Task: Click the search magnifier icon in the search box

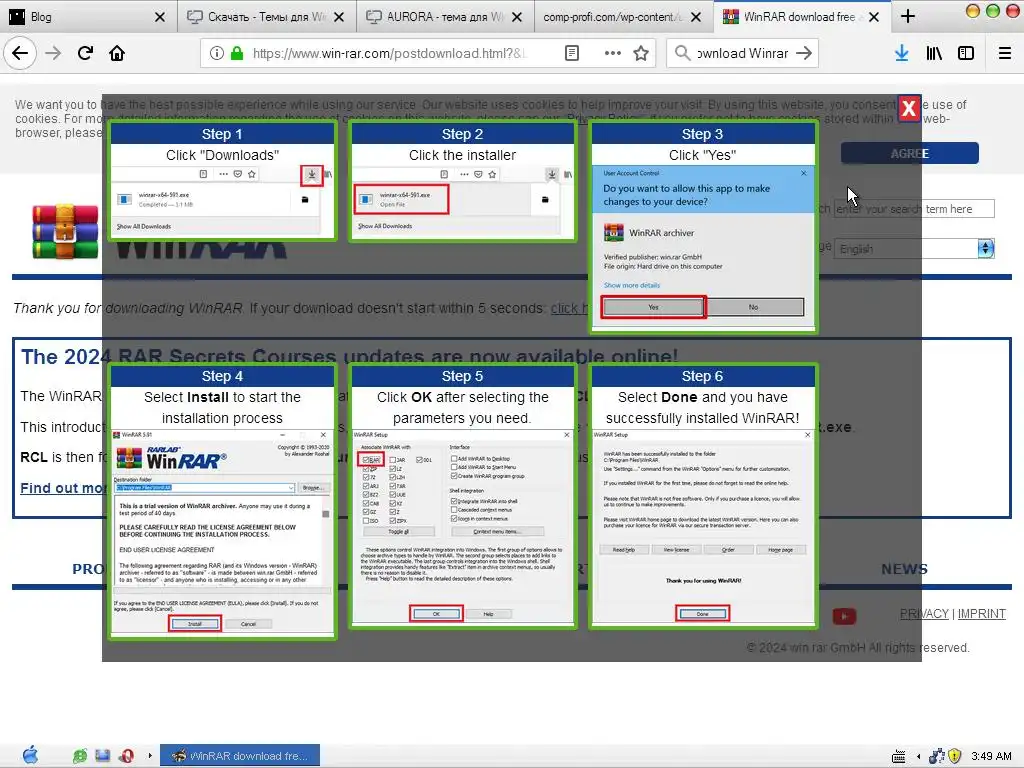Action: [682, 54]
